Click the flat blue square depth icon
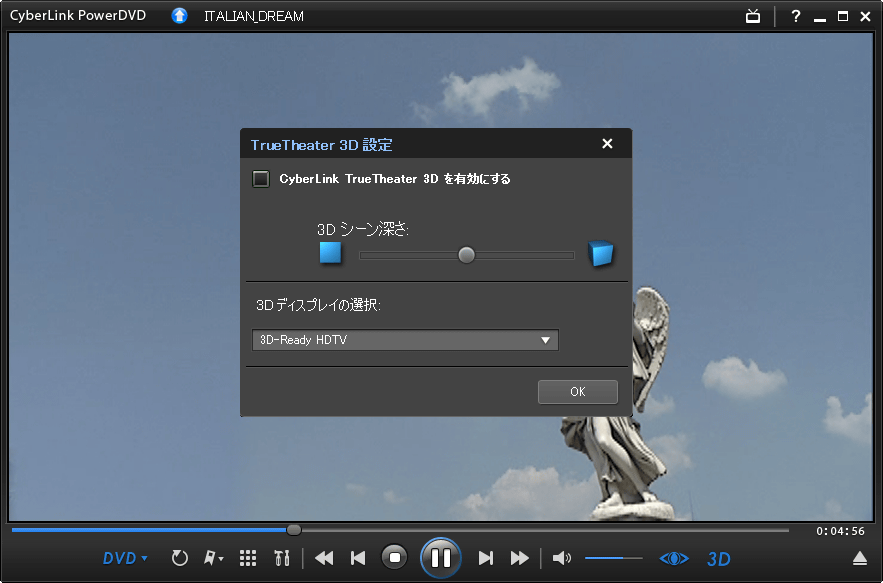The image size is (883, 583). click(x=331, y=253)
